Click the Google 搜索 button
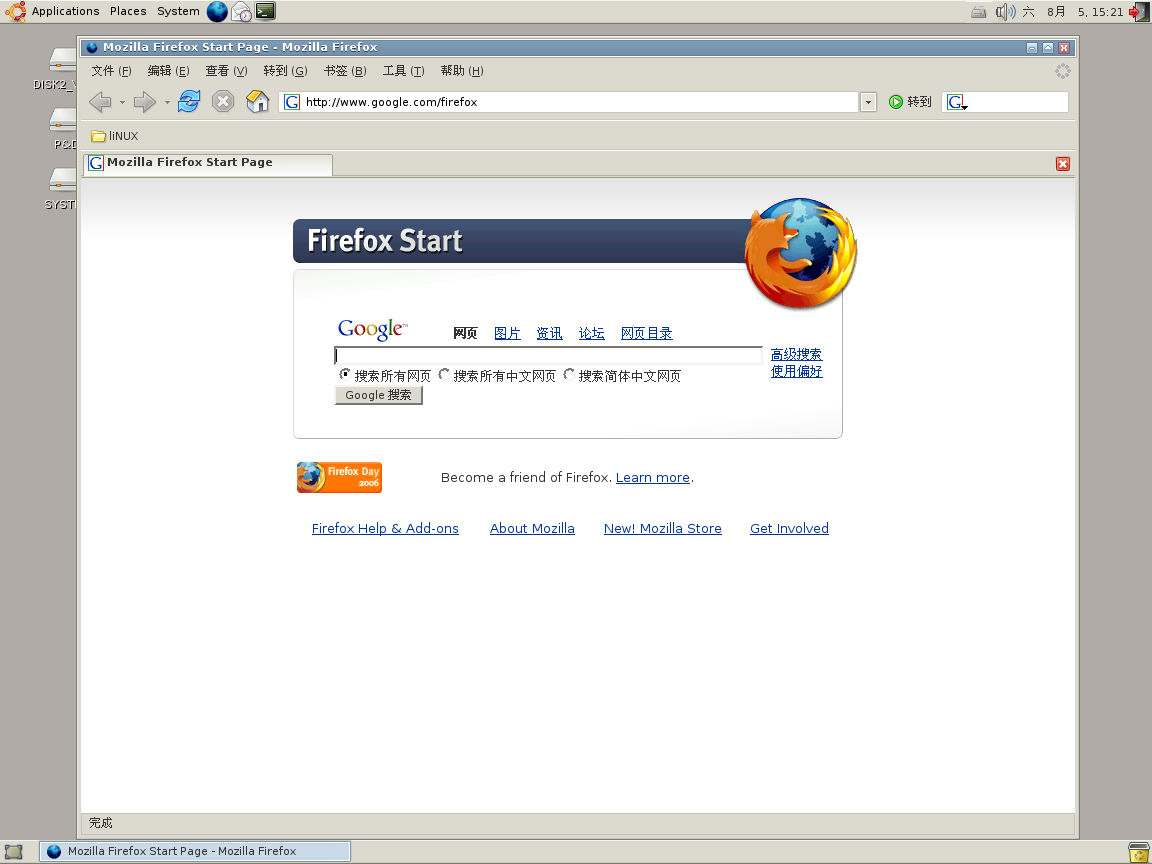1152x864 pixels. pos(378,395)
